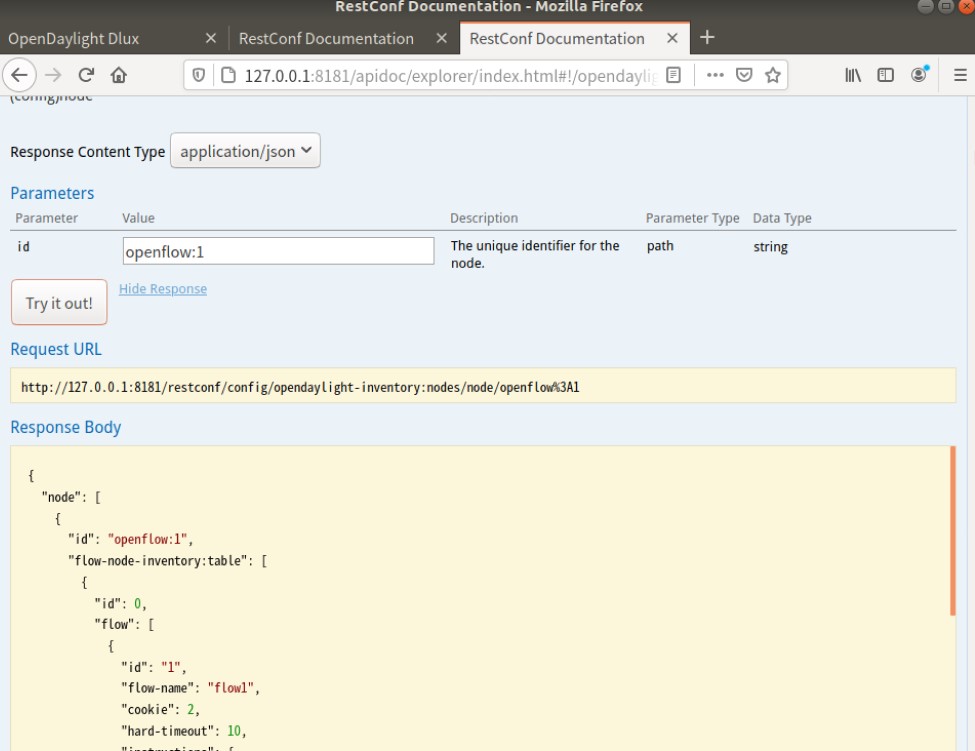The image size is (975, 751).
Task: Toggle Reader View icon in address bar
Action: coord(673,75)
